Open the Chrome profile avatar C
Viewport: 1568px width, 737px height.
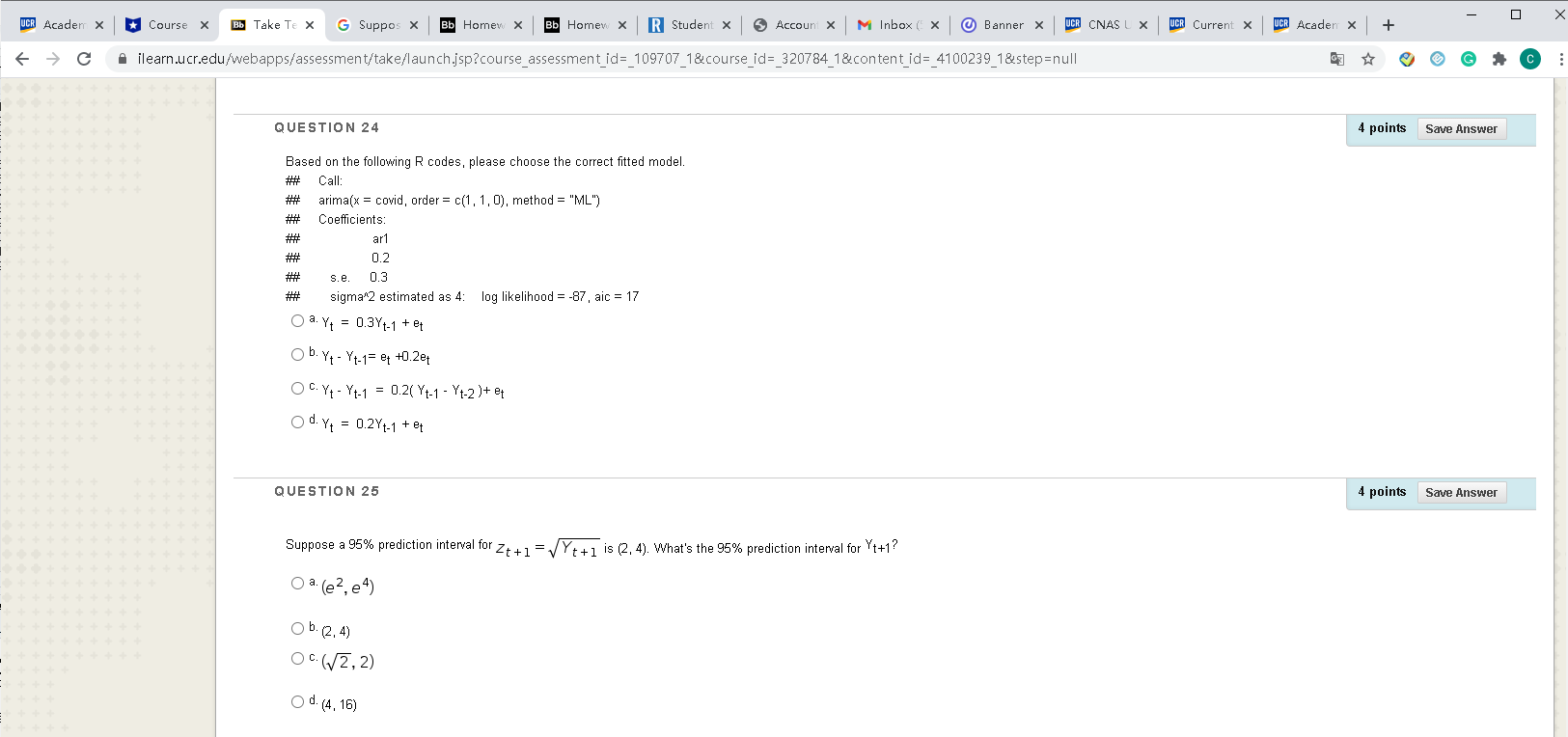pos(1530,59)
